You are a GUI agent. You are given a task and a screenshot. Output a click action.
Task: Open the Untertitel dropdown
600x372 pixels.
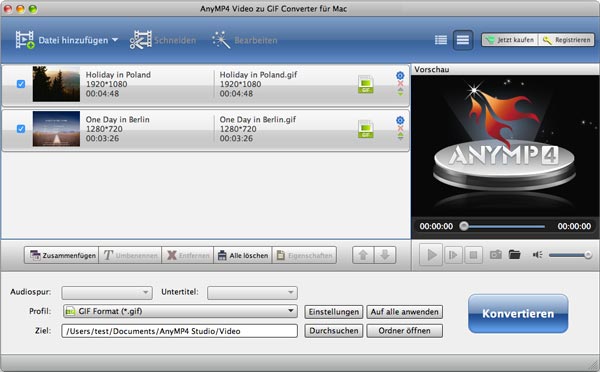(252, 293)
